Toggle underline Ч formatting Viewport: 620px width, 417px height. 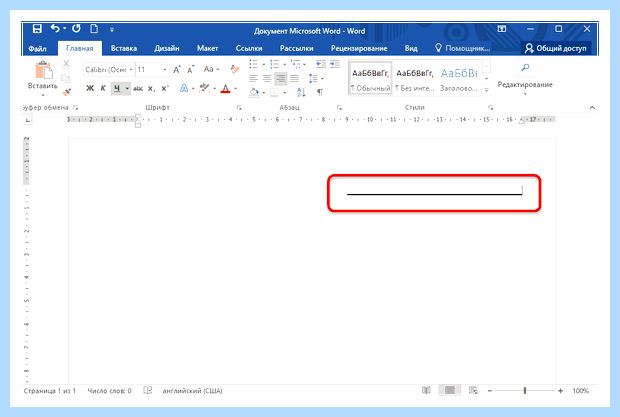tap(117, 88)
